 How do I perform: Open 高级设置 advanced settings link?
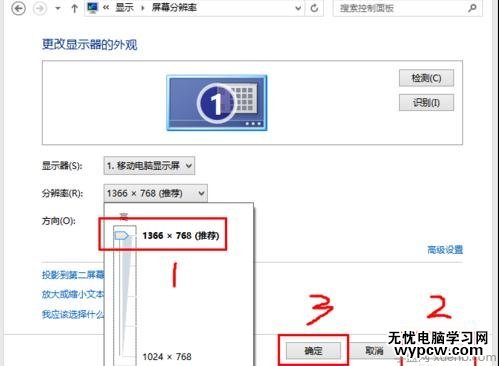445,250
